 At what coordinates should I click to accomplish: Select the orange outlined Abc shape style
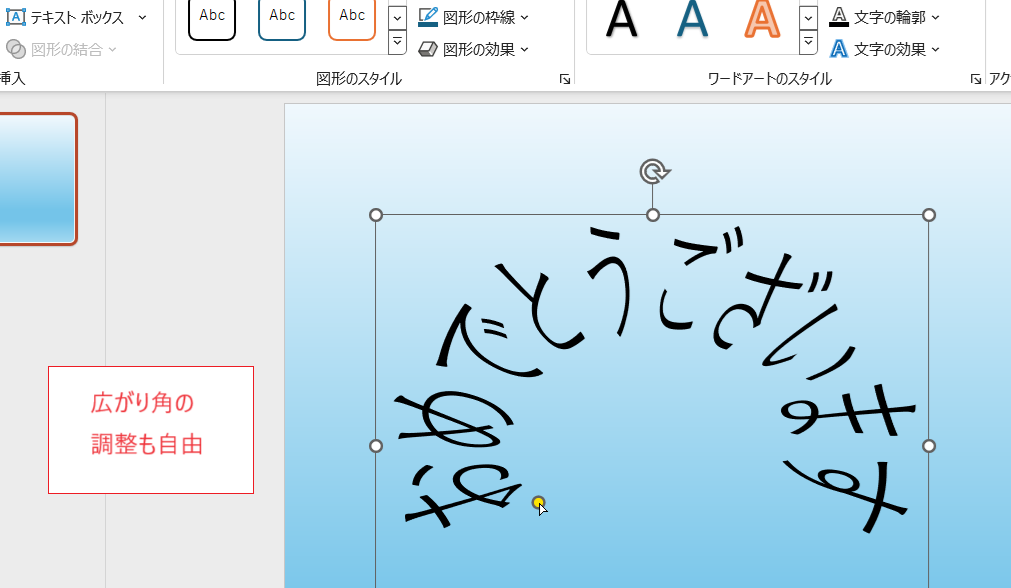[x=352, y=19]
